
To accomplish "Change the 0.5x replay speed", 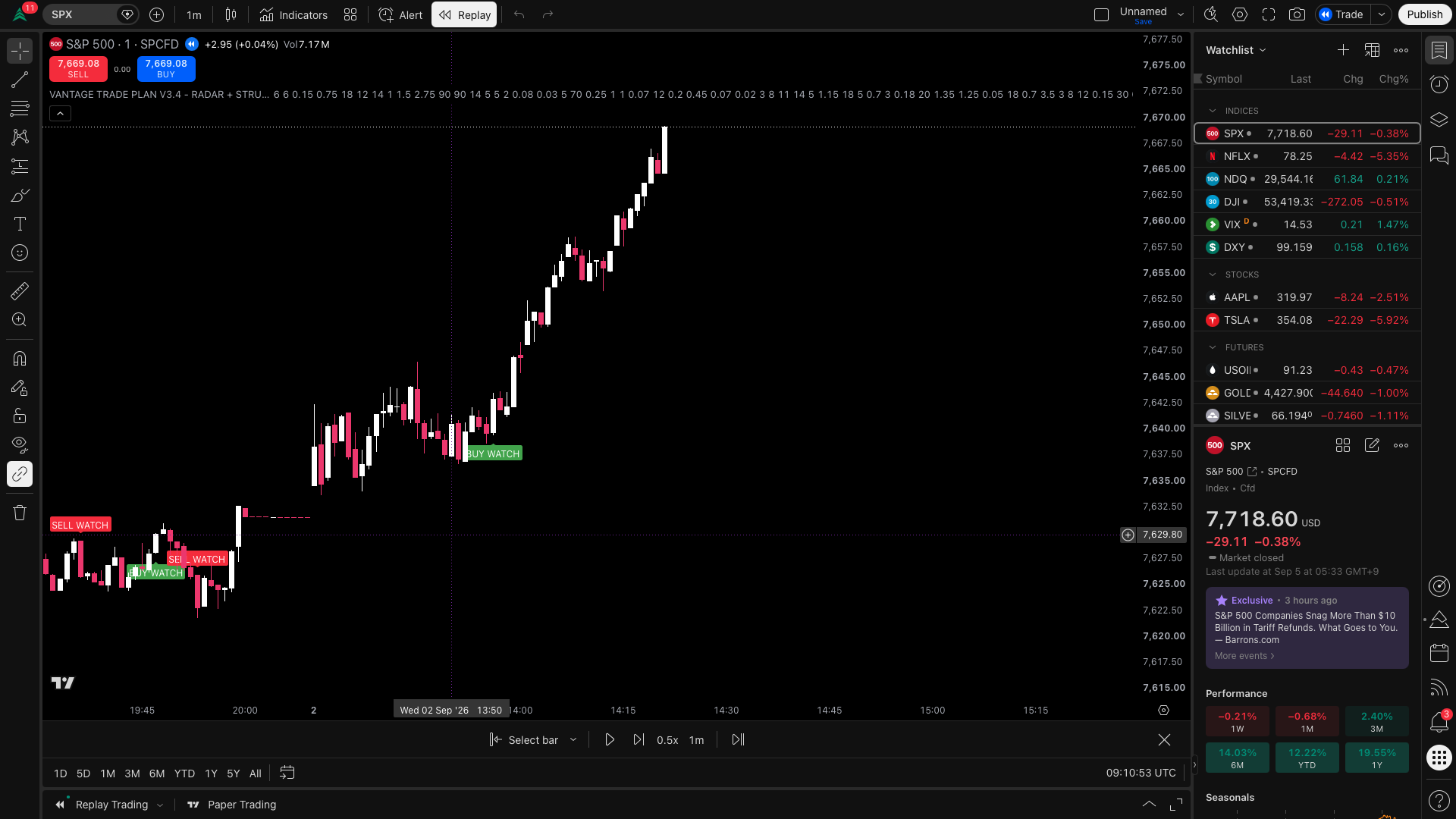I will click(667, 740).
